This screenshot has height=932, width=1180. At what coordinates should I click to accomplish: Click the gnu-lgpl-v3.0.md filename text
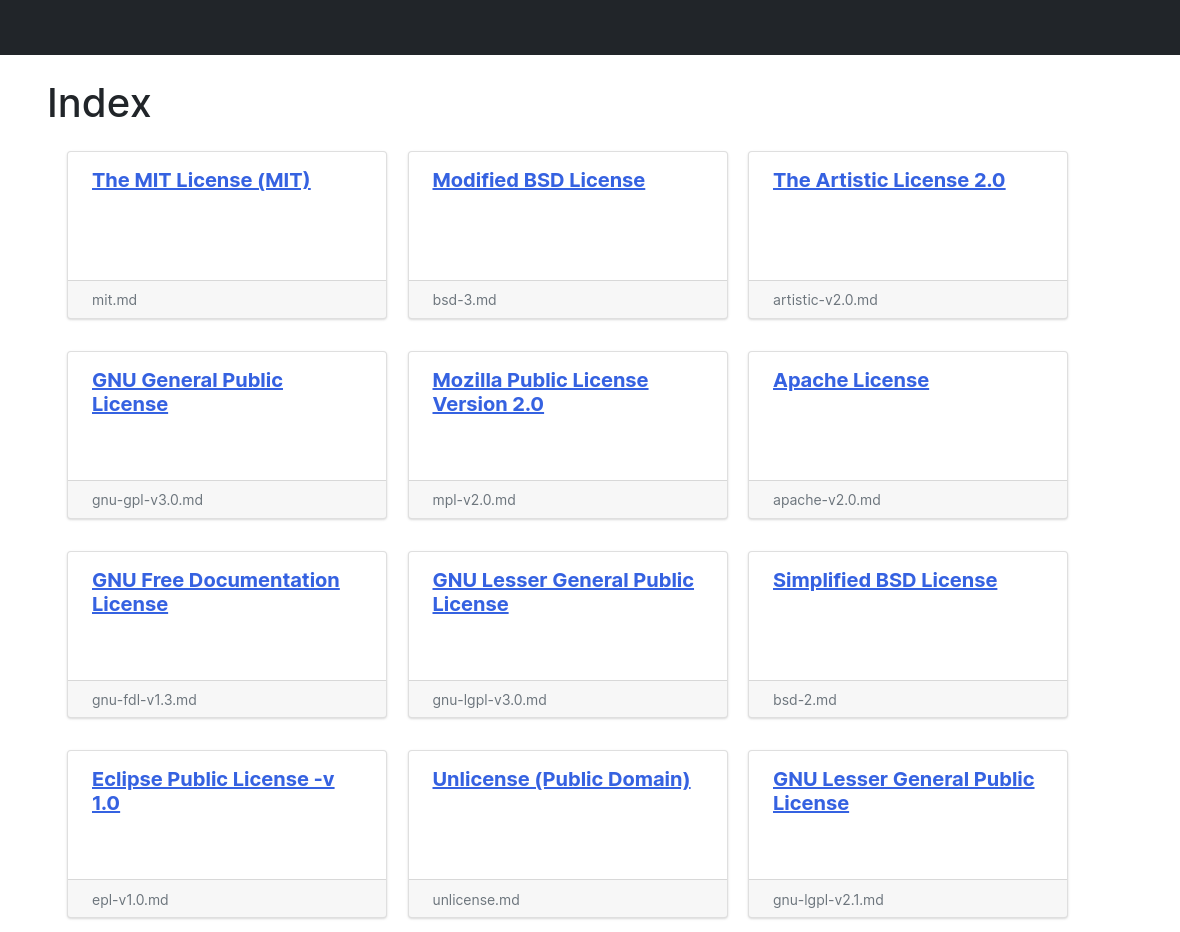pyautogui.click(x=489, y=700)
